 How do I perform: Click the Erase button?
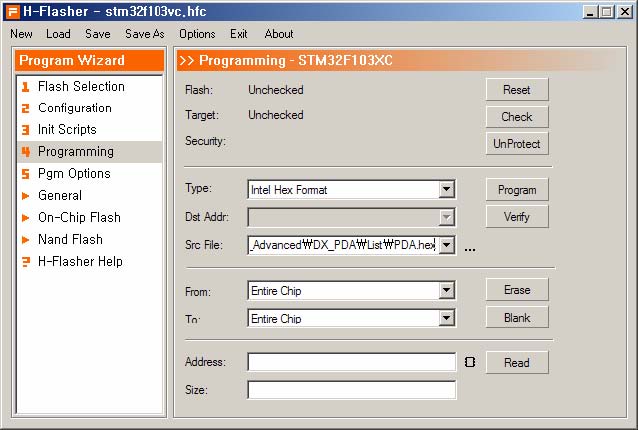pyautogui.click(x=517, y=290)
